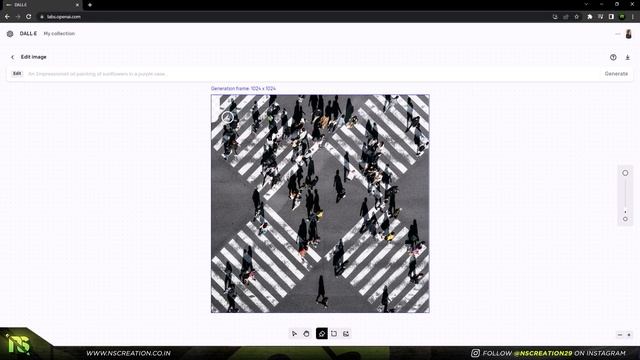Click browser forward arrow

[18, 17]
